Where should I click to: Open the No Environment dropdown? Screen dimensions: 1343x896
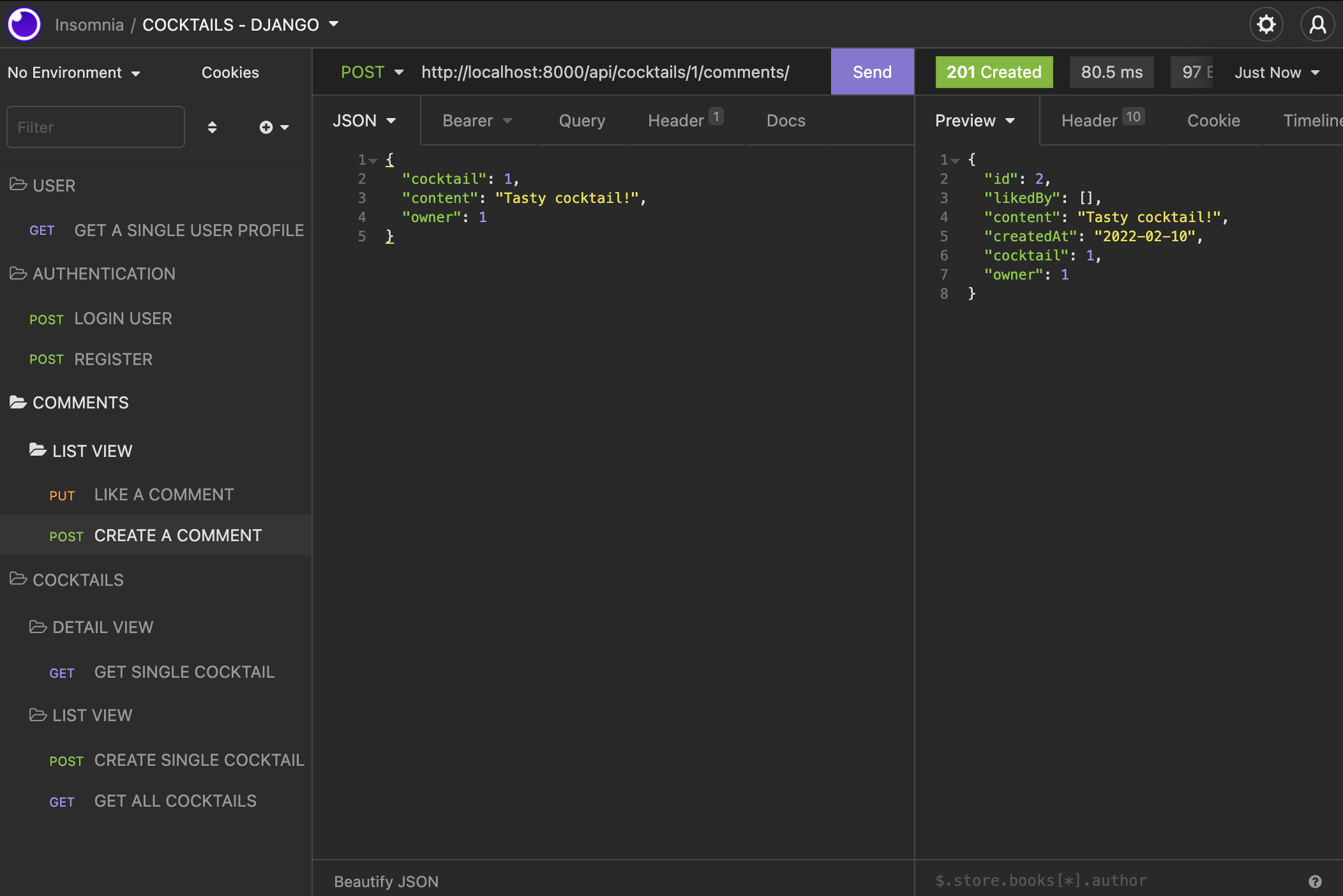point(73,73)
